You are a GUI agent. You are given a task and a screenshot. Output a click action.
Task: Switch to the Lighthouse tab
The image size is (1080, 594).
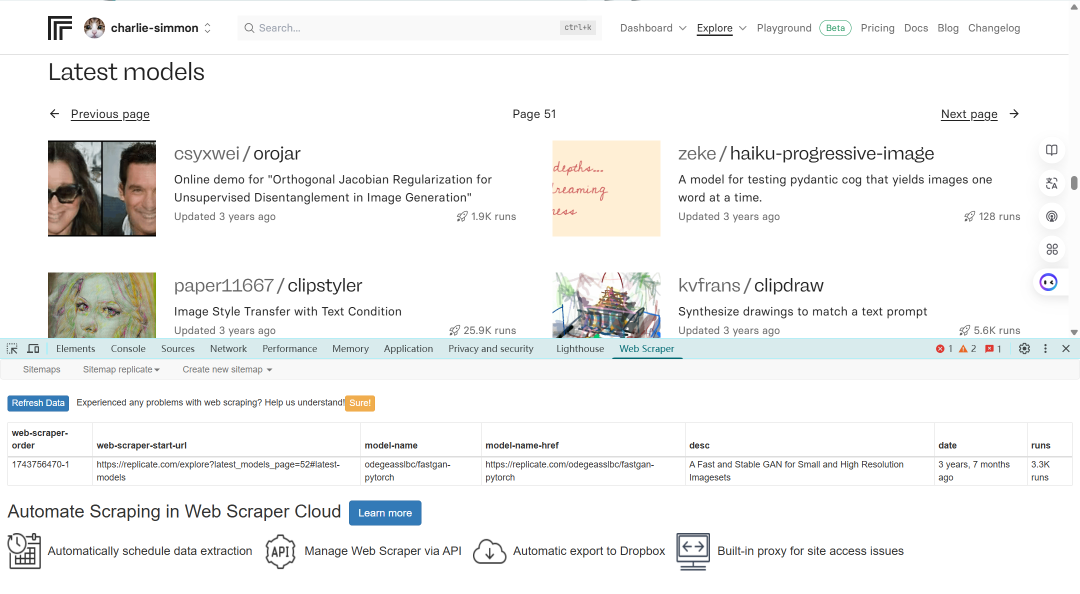pyautogui.click(x=580, y=349)
